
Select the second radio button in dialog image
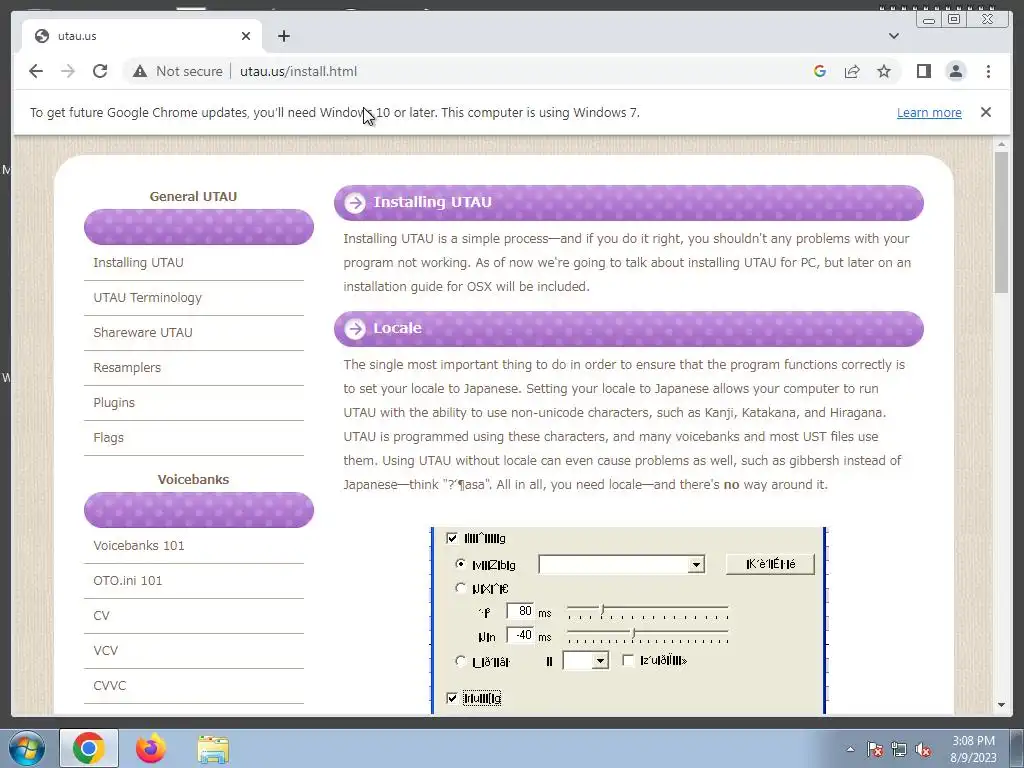pos(460,588)
